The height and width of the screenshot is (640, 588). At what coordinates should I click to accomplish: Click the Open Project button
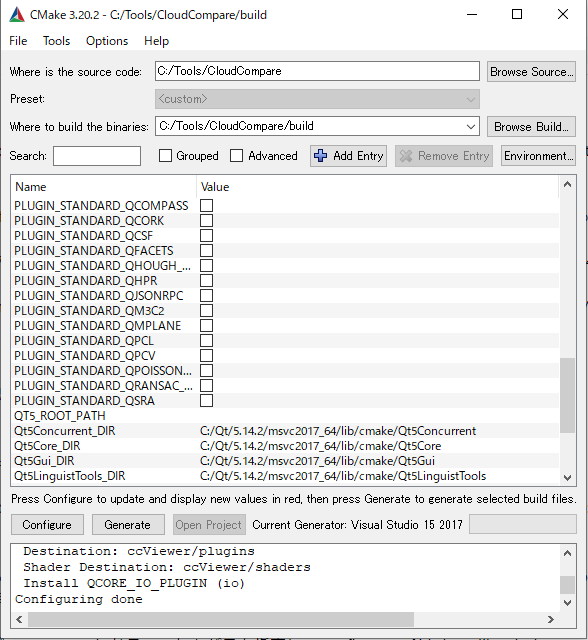coord(209,524)
